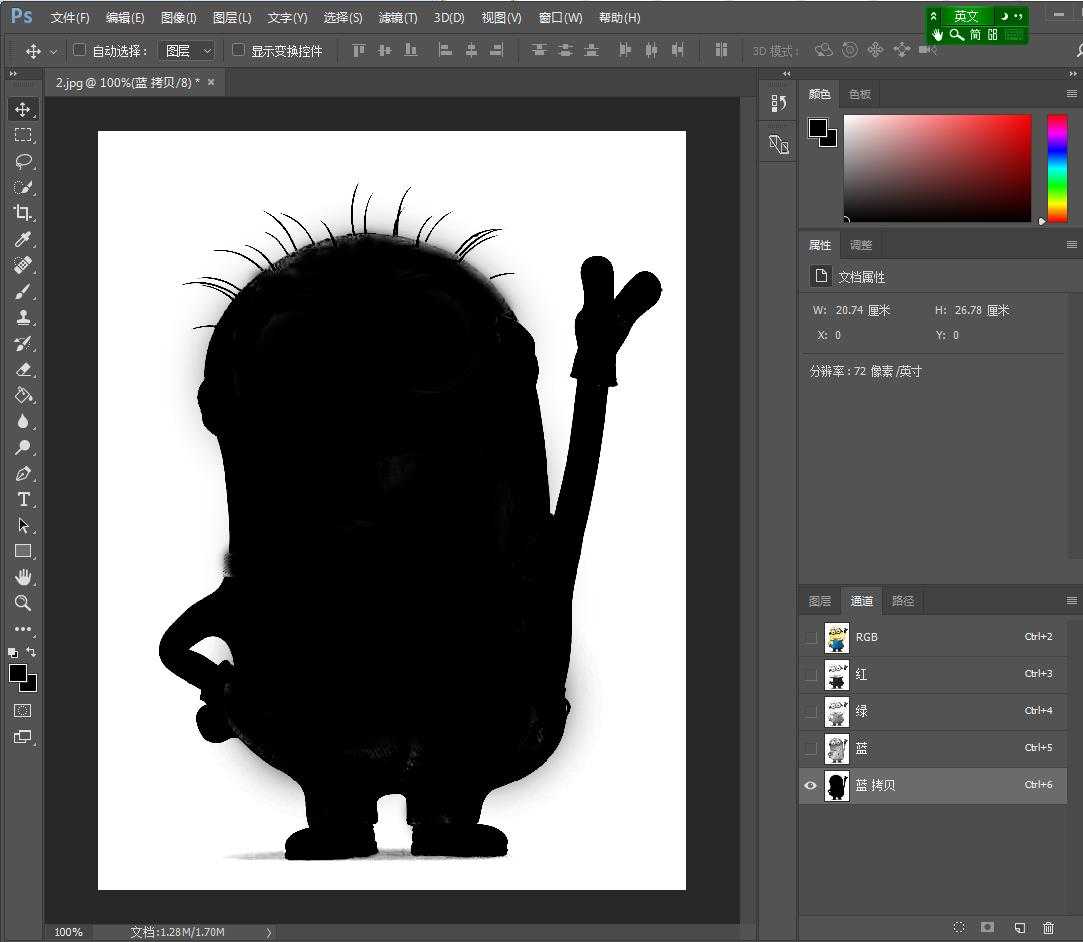
Task: Delete current channel with trash icon
Action: tap(1048, 928)
